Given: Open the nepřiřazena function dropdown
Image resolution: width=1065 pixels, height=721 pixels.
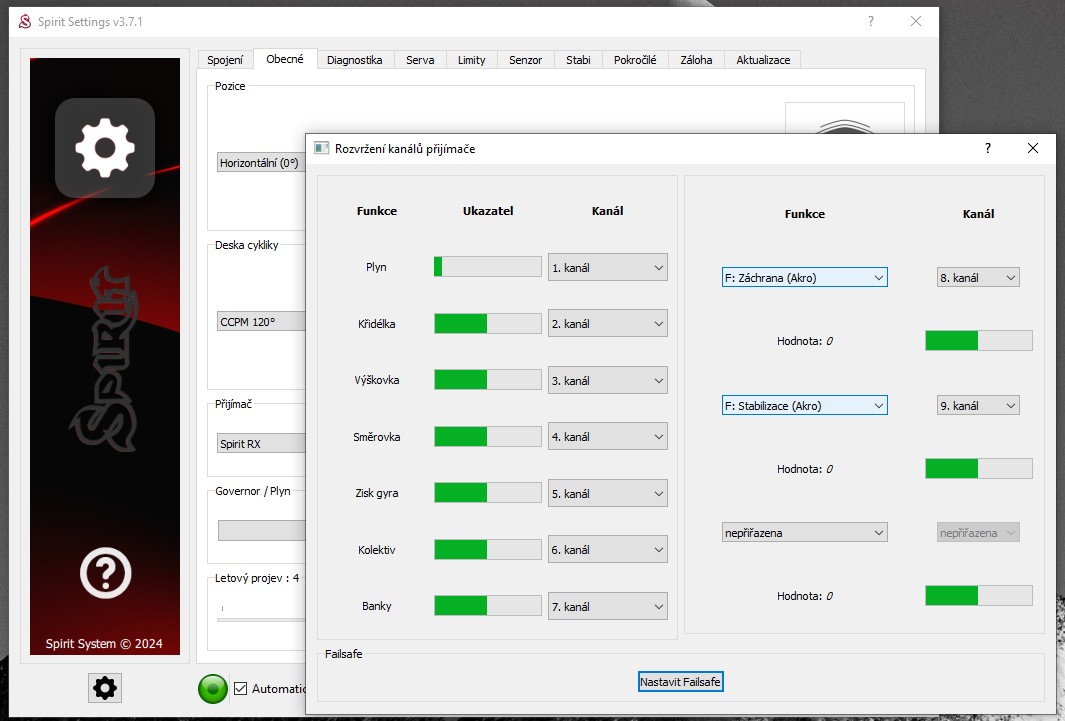Looking at the screenshot, I should click(x=804, y=533).
